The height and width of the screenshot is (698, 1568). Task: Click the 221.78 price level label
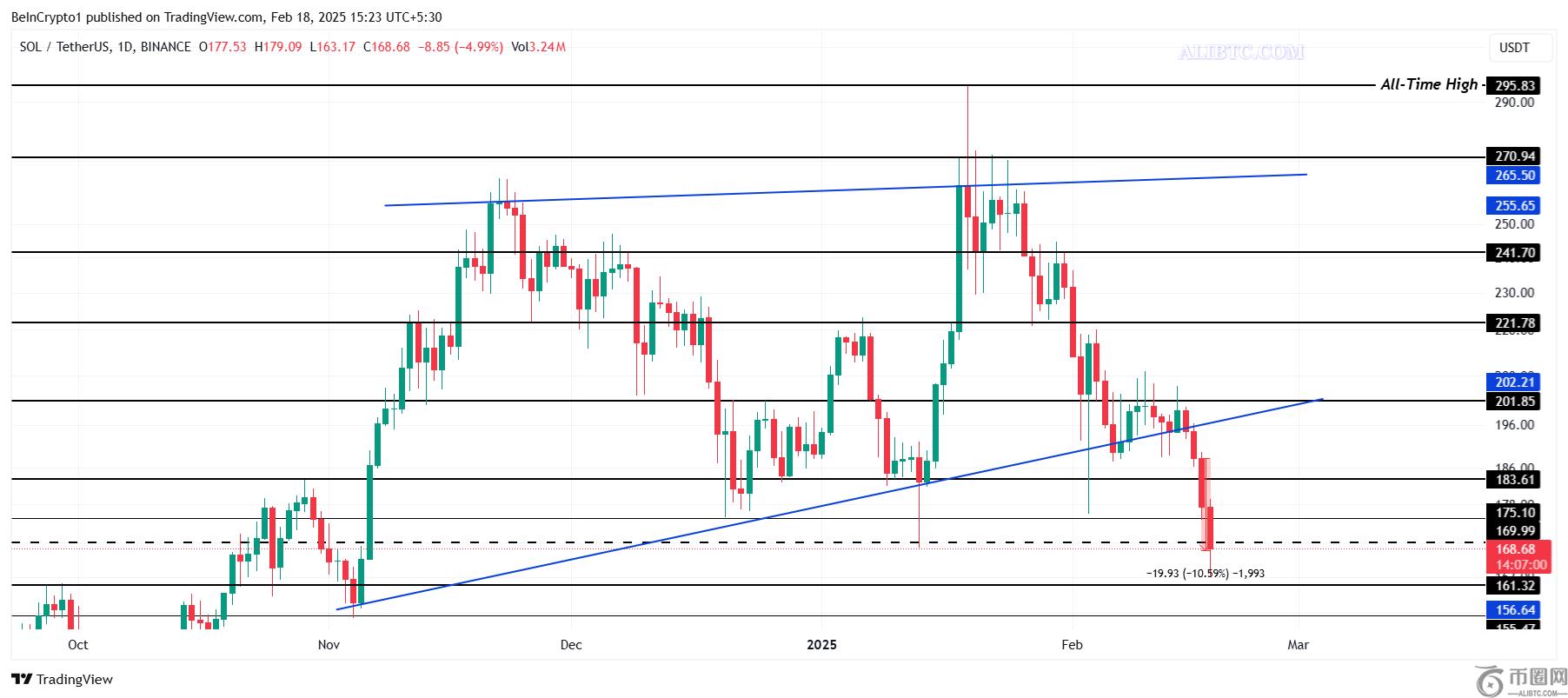pyautogui.click(x=1514, y=322)
